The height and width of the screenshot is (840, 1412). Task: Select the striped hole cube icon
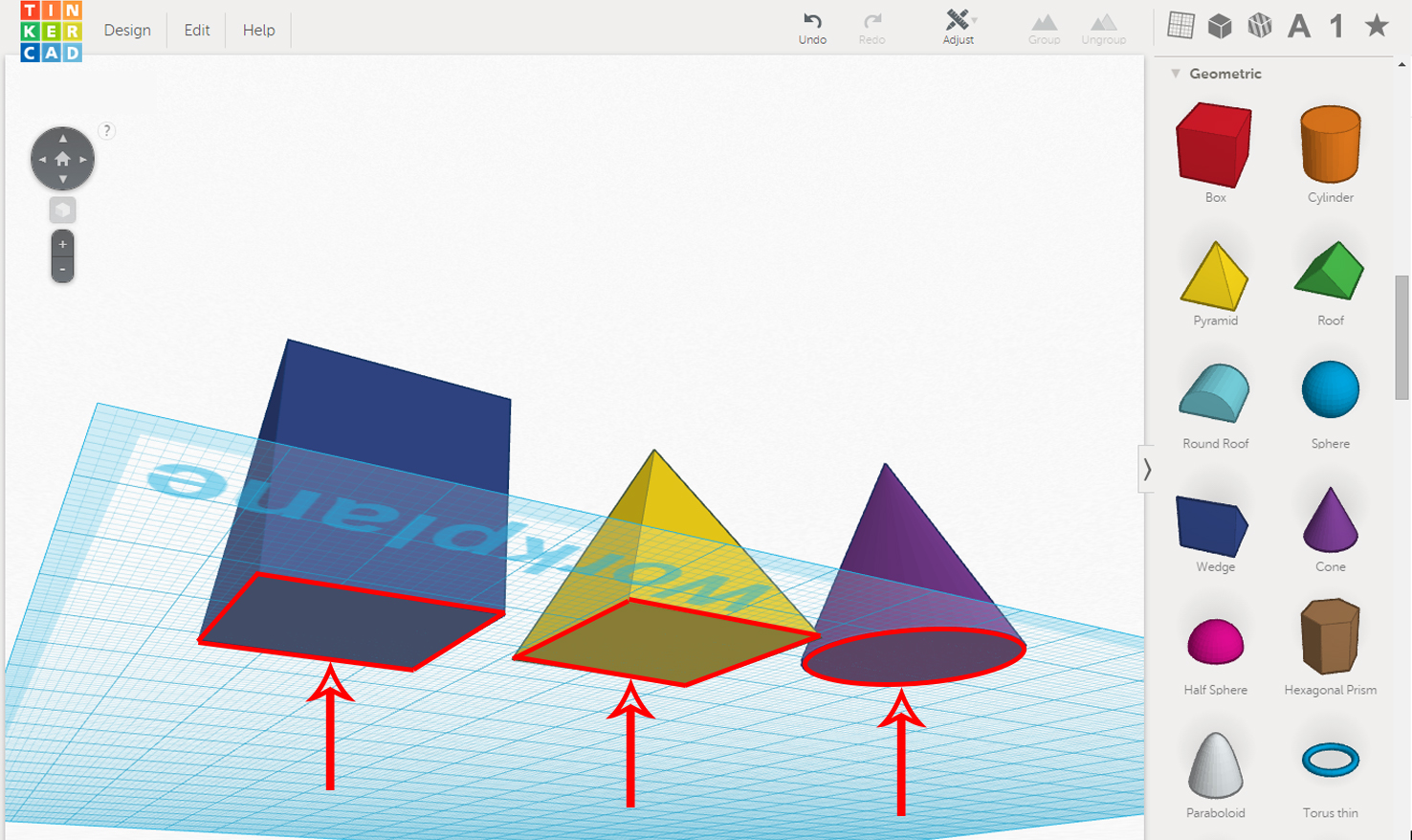pyautogui.click(x=1260, y=26)
